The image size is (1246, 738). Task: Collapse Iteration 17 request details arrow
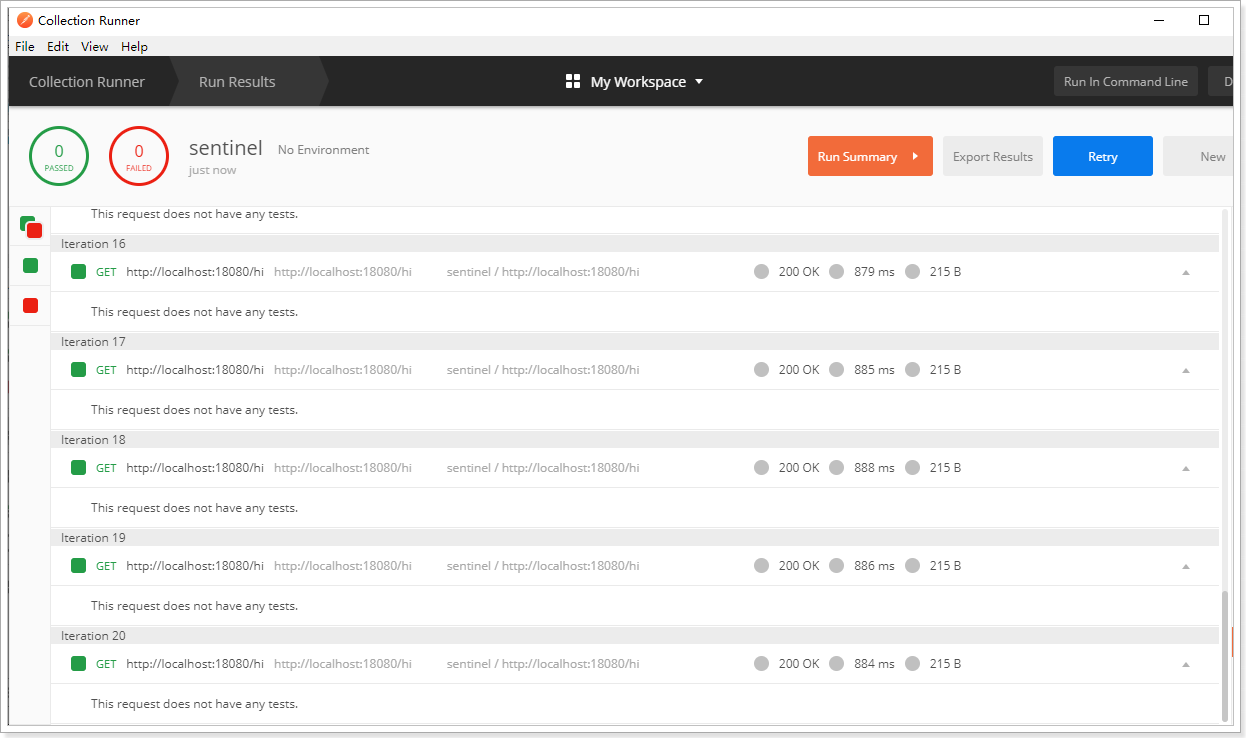pos(1186,370)
